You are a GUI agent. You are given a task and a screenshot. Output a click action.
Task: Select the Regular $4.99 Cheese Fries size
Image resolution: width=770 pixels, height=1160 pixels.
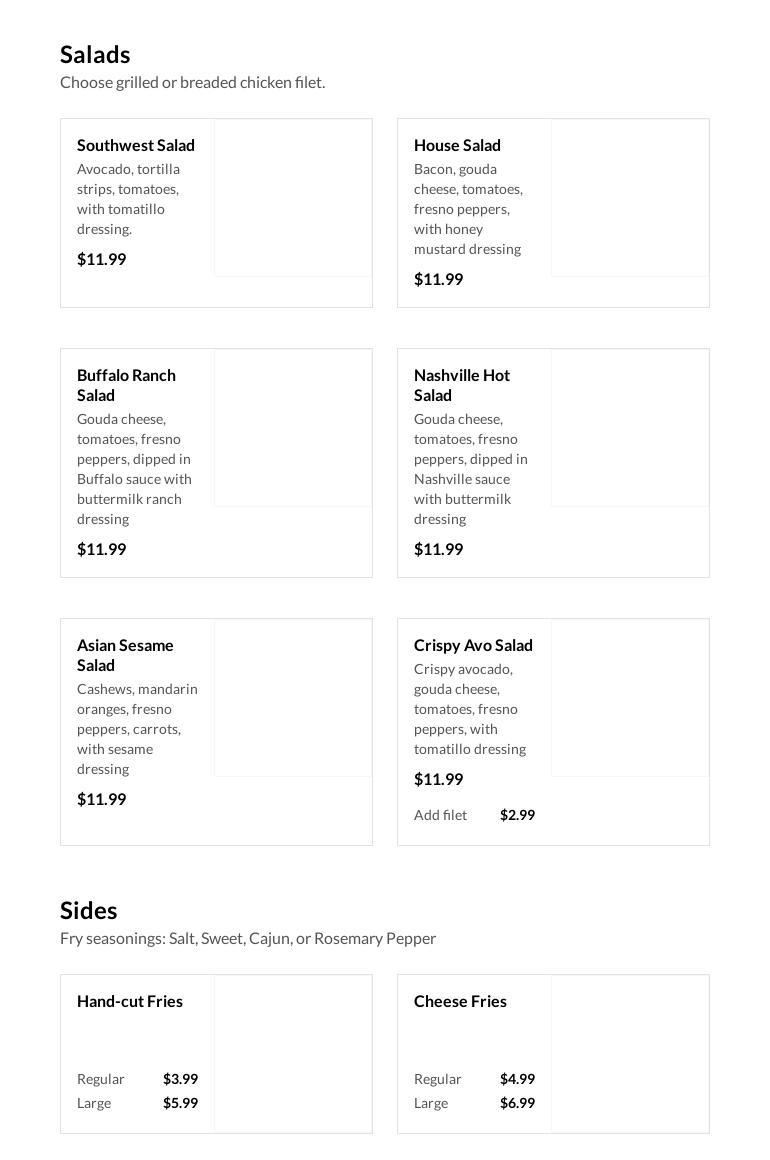474,1079
